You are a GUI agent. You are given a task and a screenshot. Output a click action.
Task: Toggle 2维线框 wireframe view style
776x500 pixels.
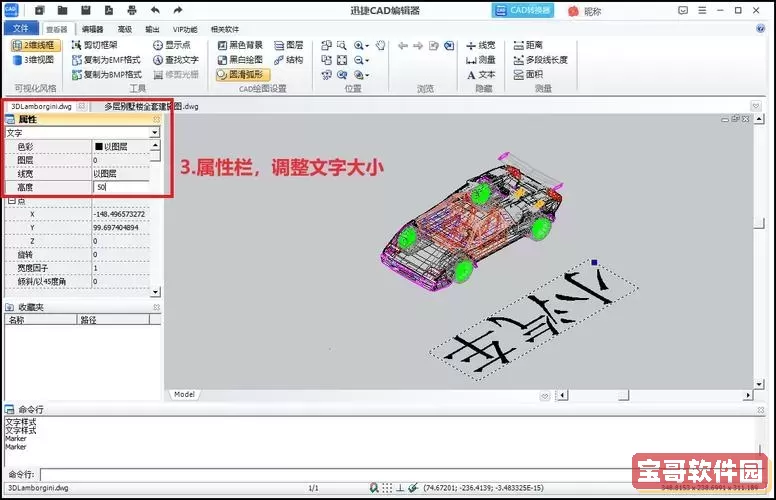point(35,45)
